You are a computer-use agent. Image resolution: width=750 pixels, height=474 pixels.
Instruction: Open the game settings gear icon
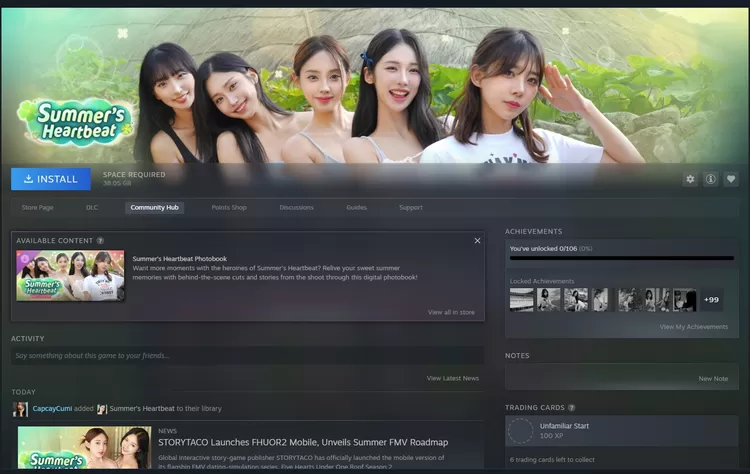pos(690,179)
